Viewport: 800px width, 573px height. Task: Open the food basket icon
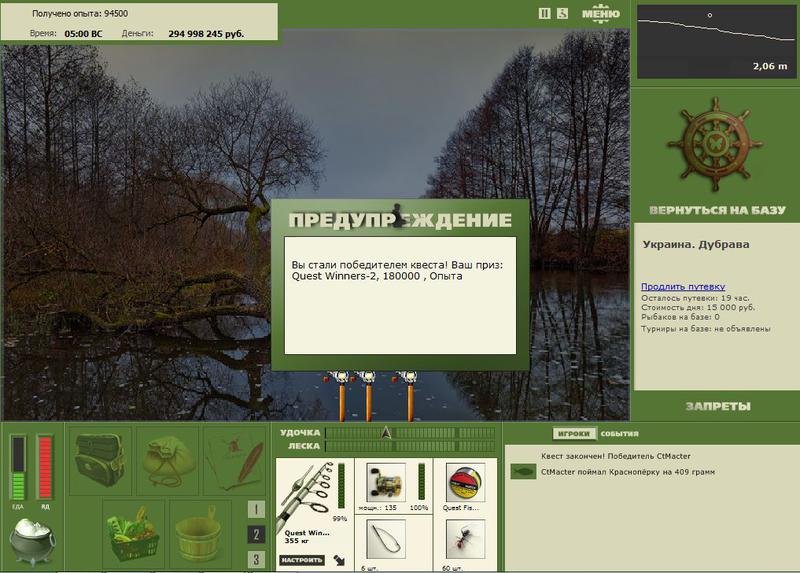point(133,534)
